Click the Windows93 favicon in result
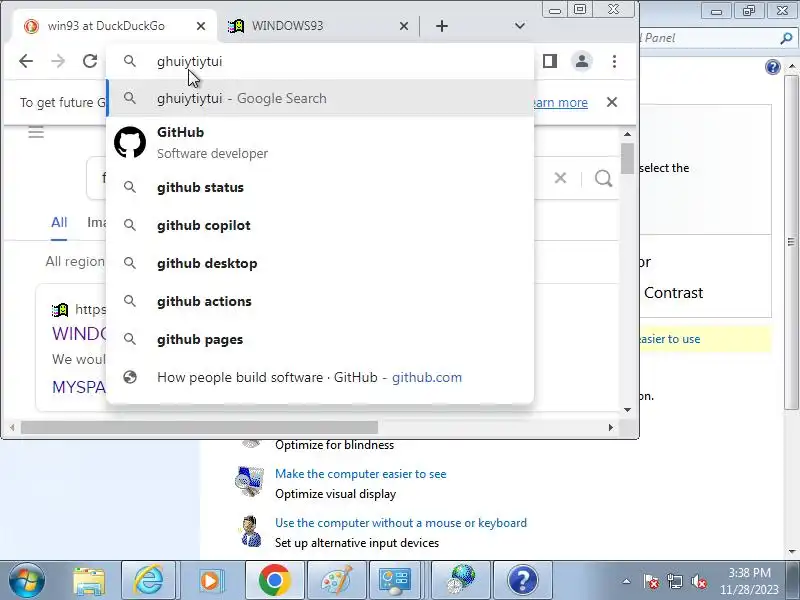The height and width of the screenshot is (600, 800). [x=60, y=309]
